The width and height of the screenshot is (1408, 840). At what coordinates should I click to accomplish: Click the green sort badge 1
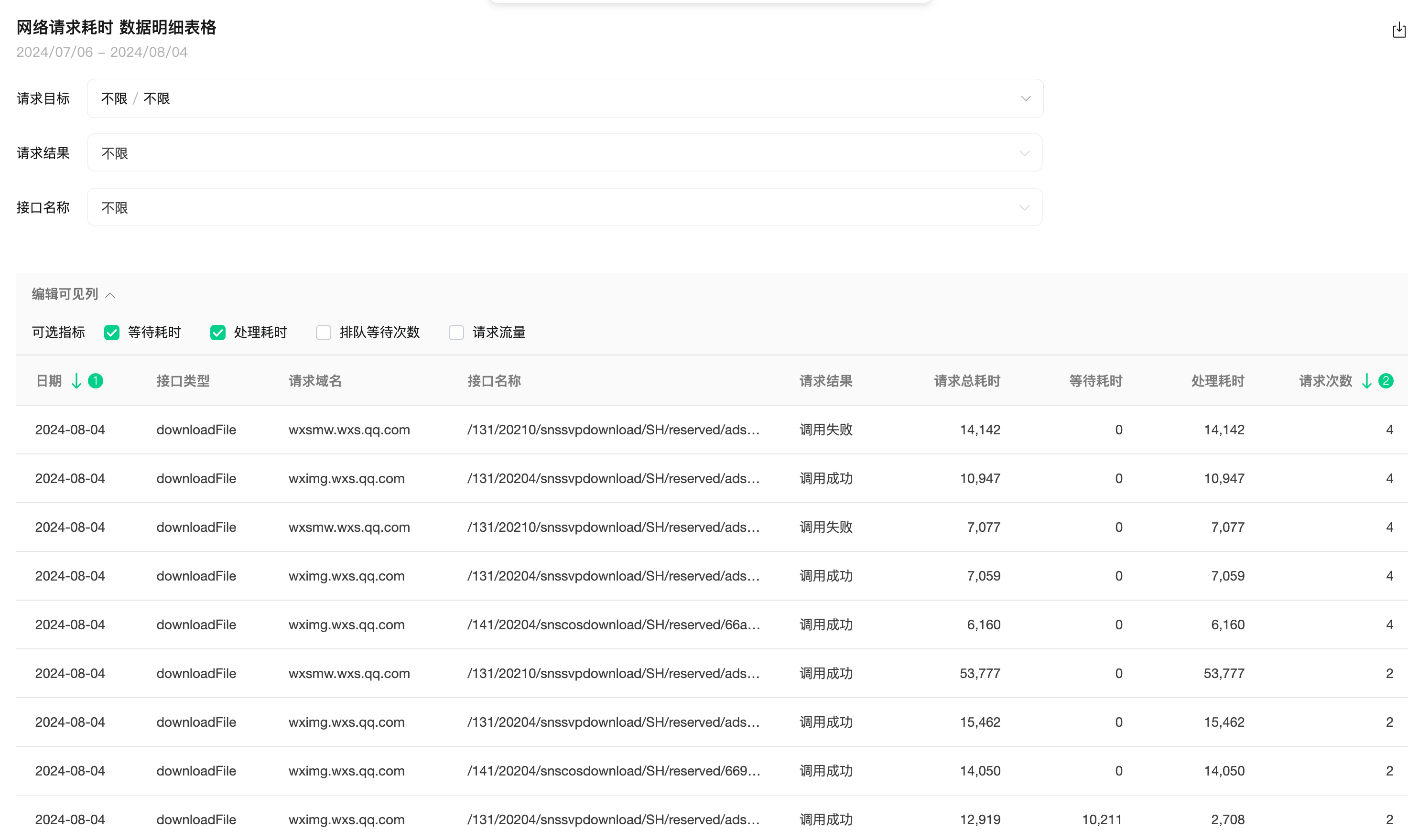[x=96, y=381]
